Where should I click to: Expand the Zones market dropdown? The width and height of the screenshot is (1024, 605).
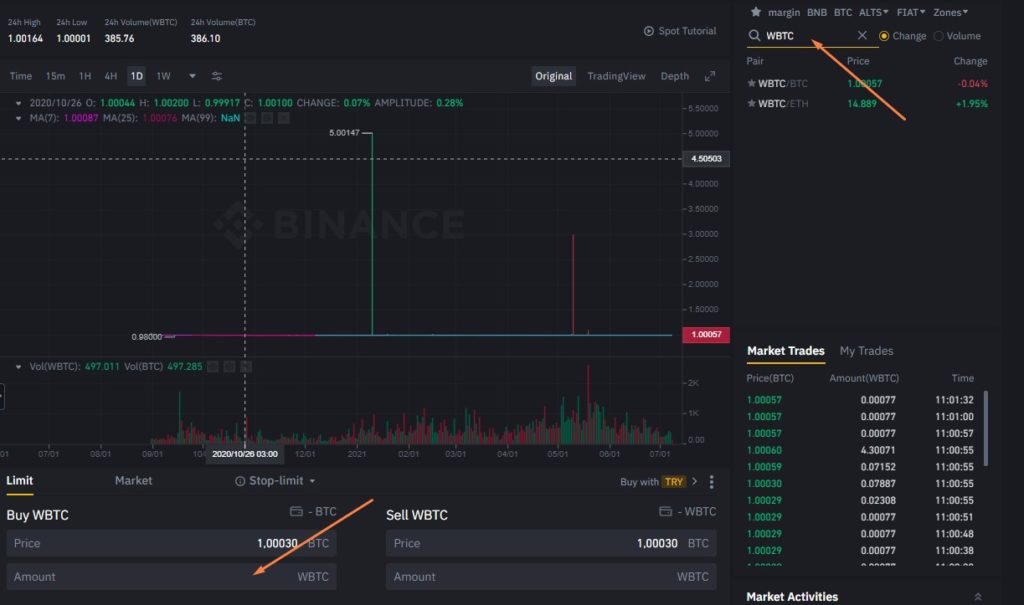coord(950,12)
